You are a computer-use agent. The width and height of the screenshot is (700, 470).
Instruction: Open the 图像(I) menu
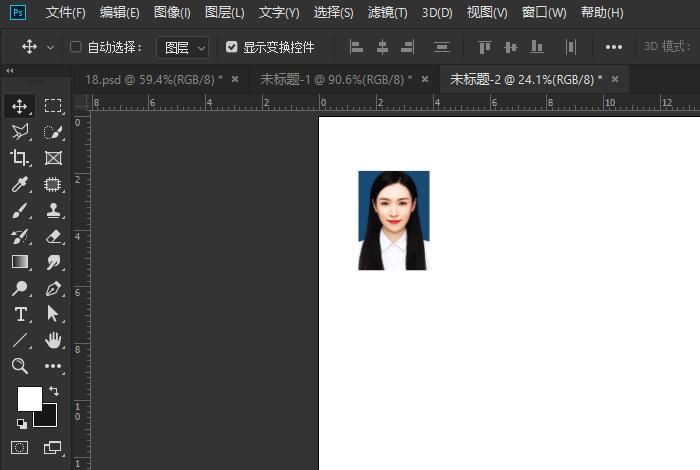tap(172, 12)
